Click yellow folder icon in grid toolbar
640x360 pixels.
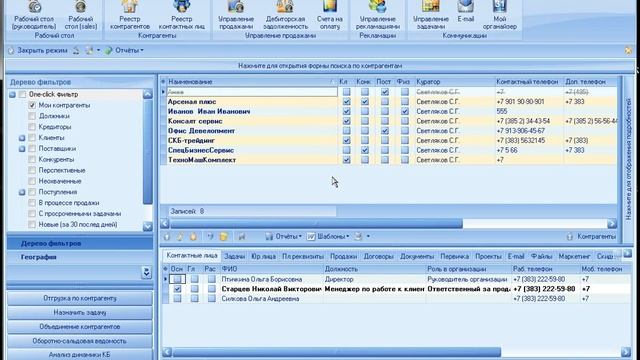coord(224,236)
